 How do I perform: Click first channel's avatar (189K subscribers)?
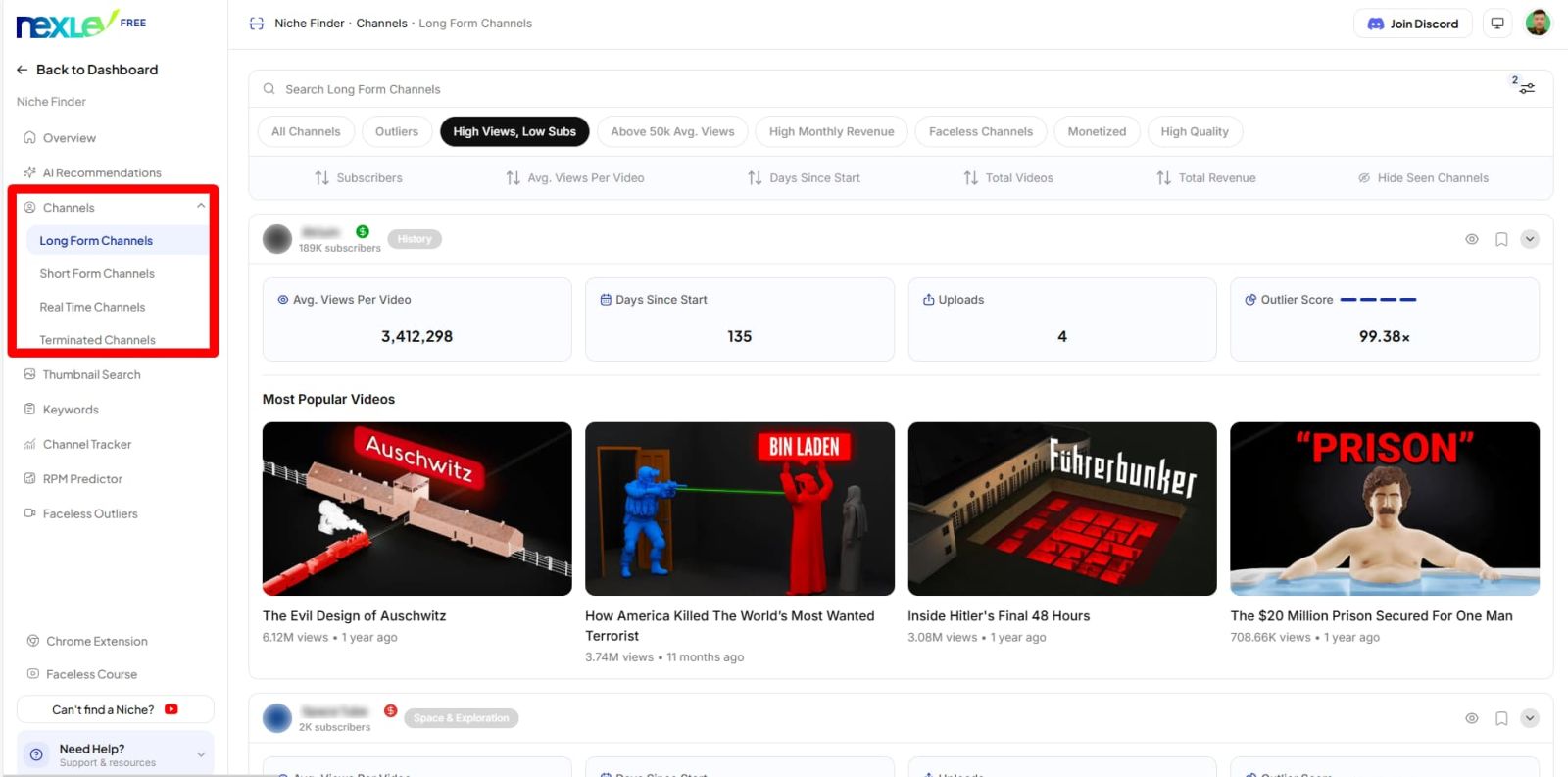(x=277, y=239)
